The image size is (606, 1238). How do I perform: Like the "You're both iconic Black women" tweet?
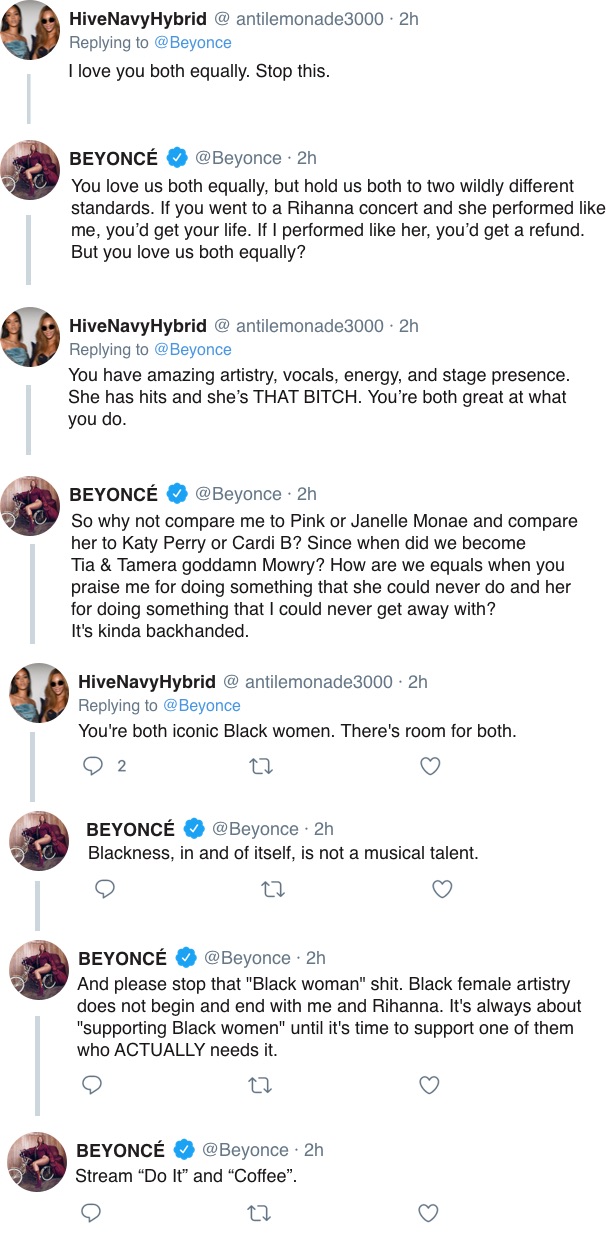(x=429, y=766)
